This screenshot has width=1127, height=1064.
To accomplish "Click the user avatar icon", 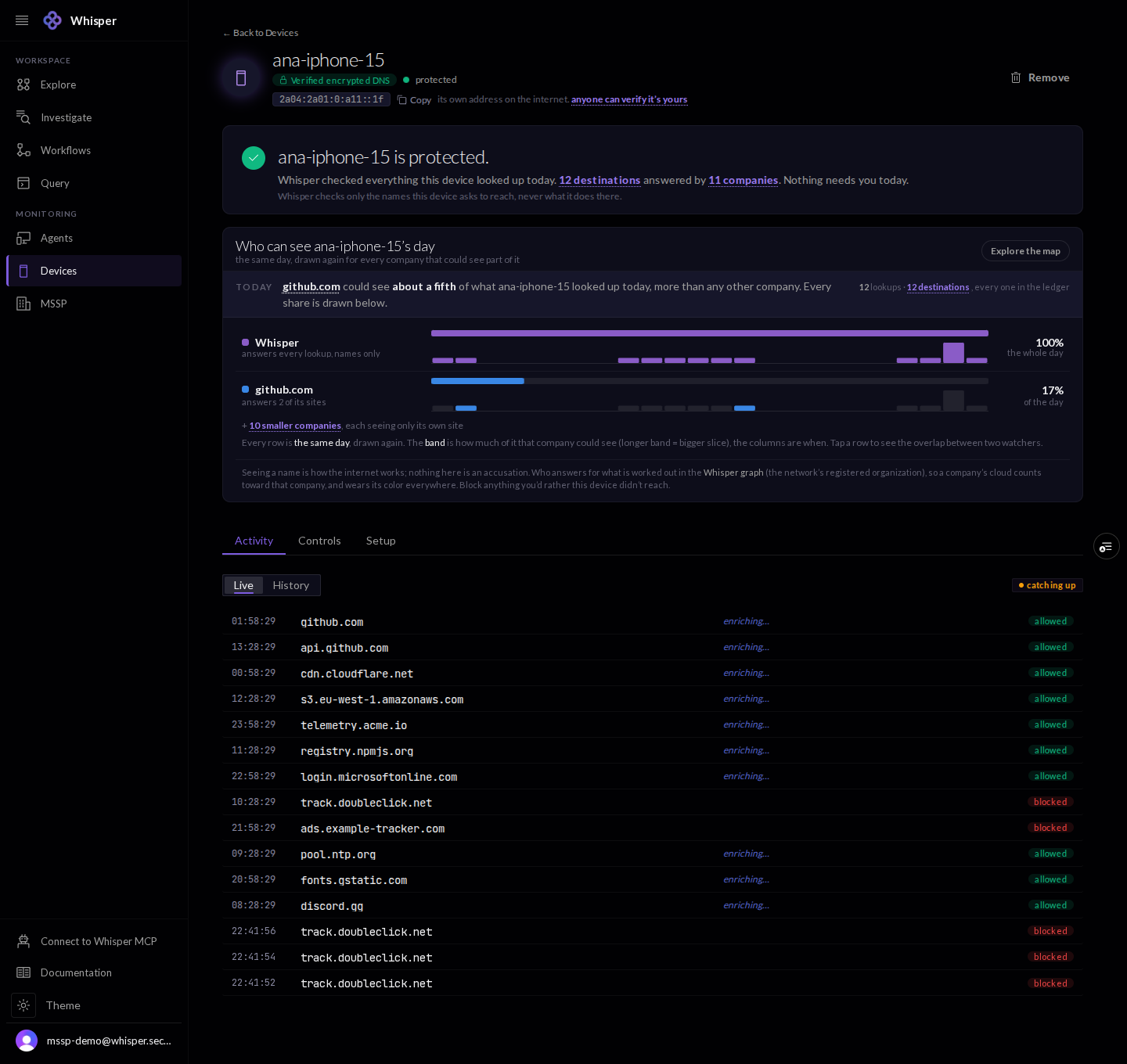I will [x=27, y=1041].
